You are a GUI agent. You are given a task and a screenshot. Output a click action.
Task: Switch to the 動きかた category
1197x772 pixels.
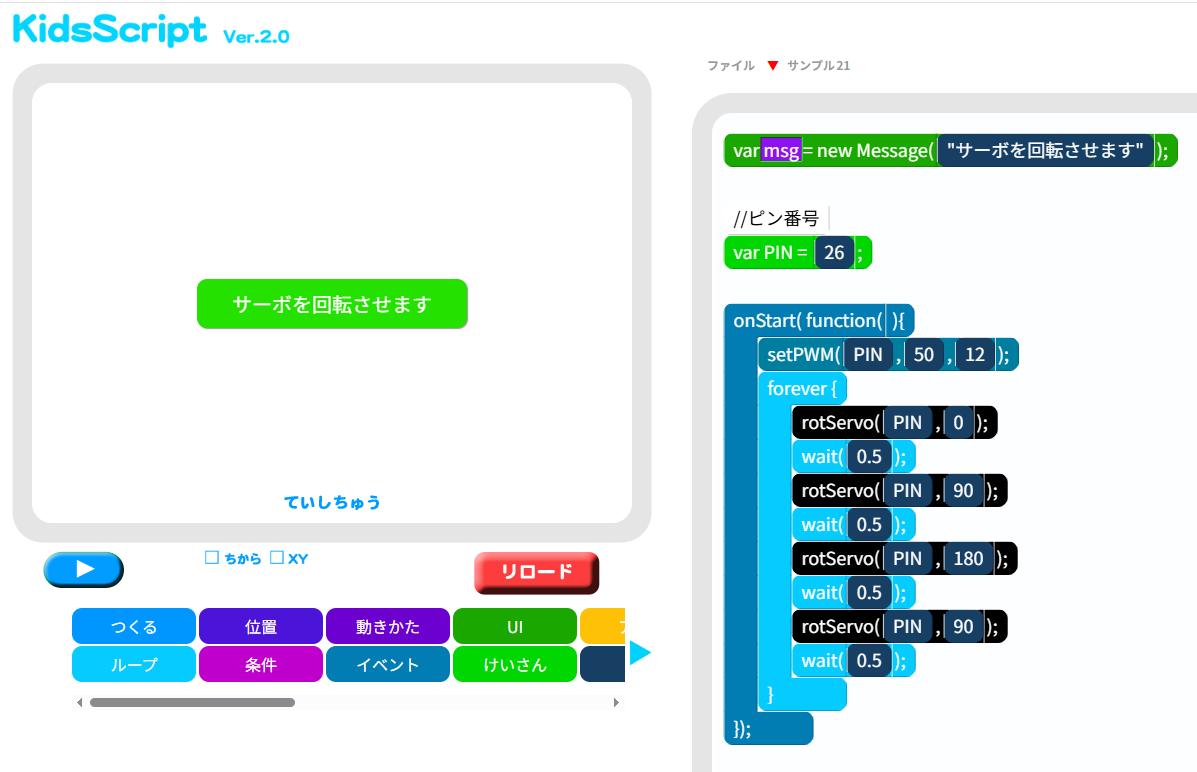[x=388, y=626]
